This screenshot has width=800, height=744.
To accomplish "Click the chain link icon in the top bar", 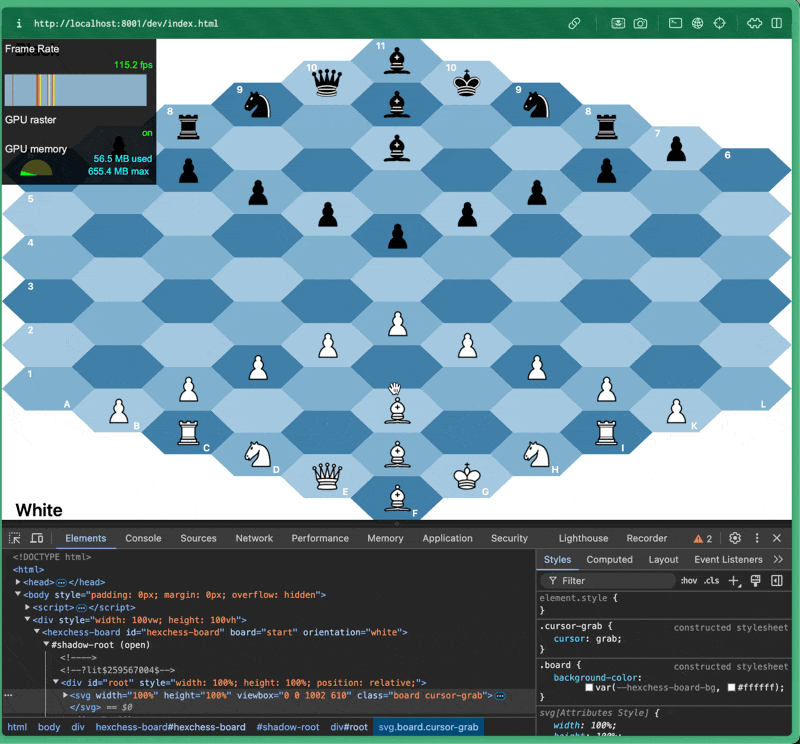I will 574,23.
